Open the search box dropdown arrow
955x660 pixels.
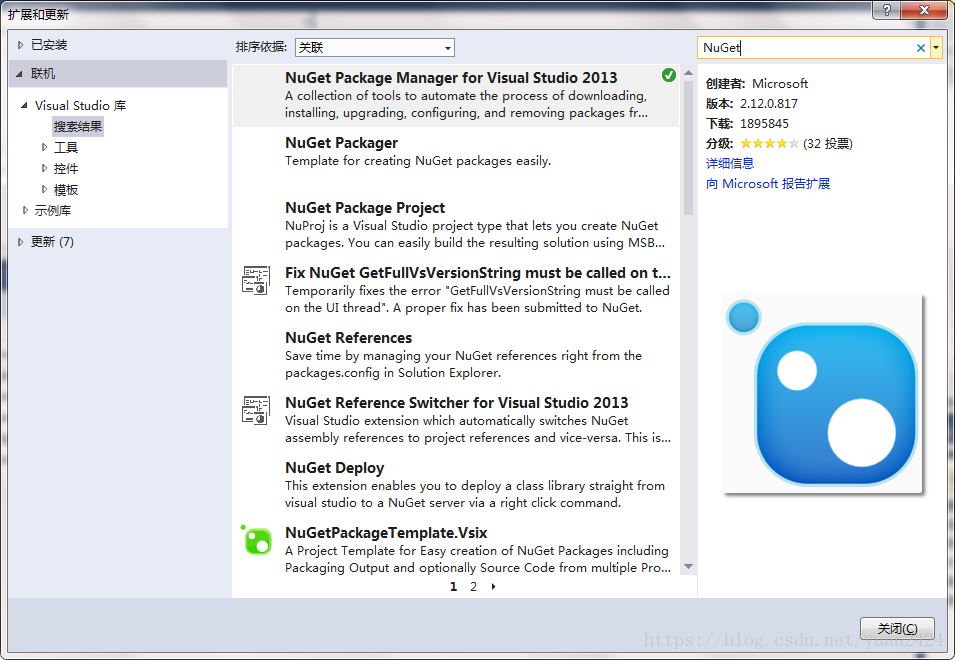[936, 47]
